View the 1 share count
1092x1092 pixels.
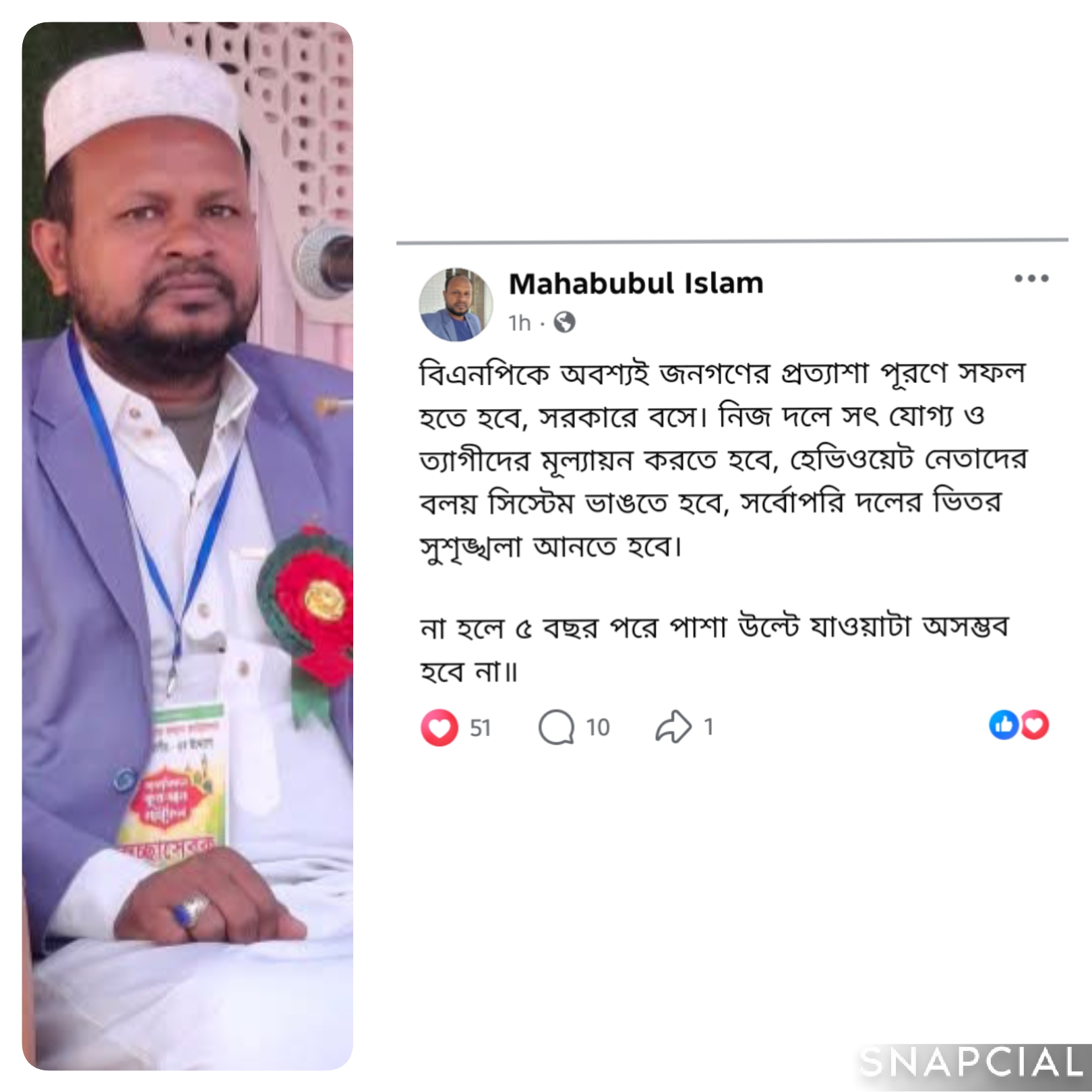(x=708, y=727)
